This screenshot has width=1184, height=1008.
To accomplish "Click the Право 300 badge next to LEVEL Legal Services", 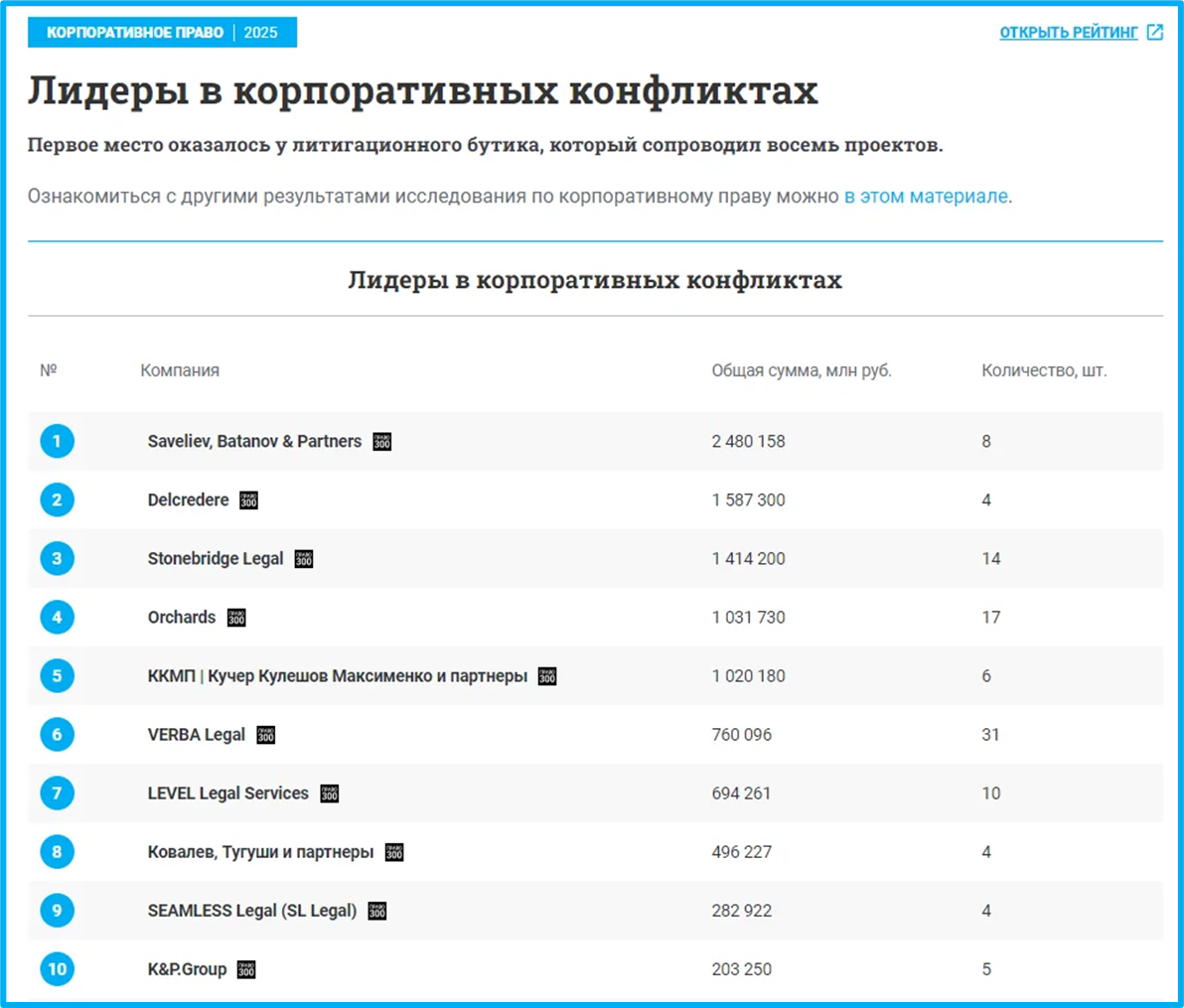I will pyautogui.click(x=329, y=792).
